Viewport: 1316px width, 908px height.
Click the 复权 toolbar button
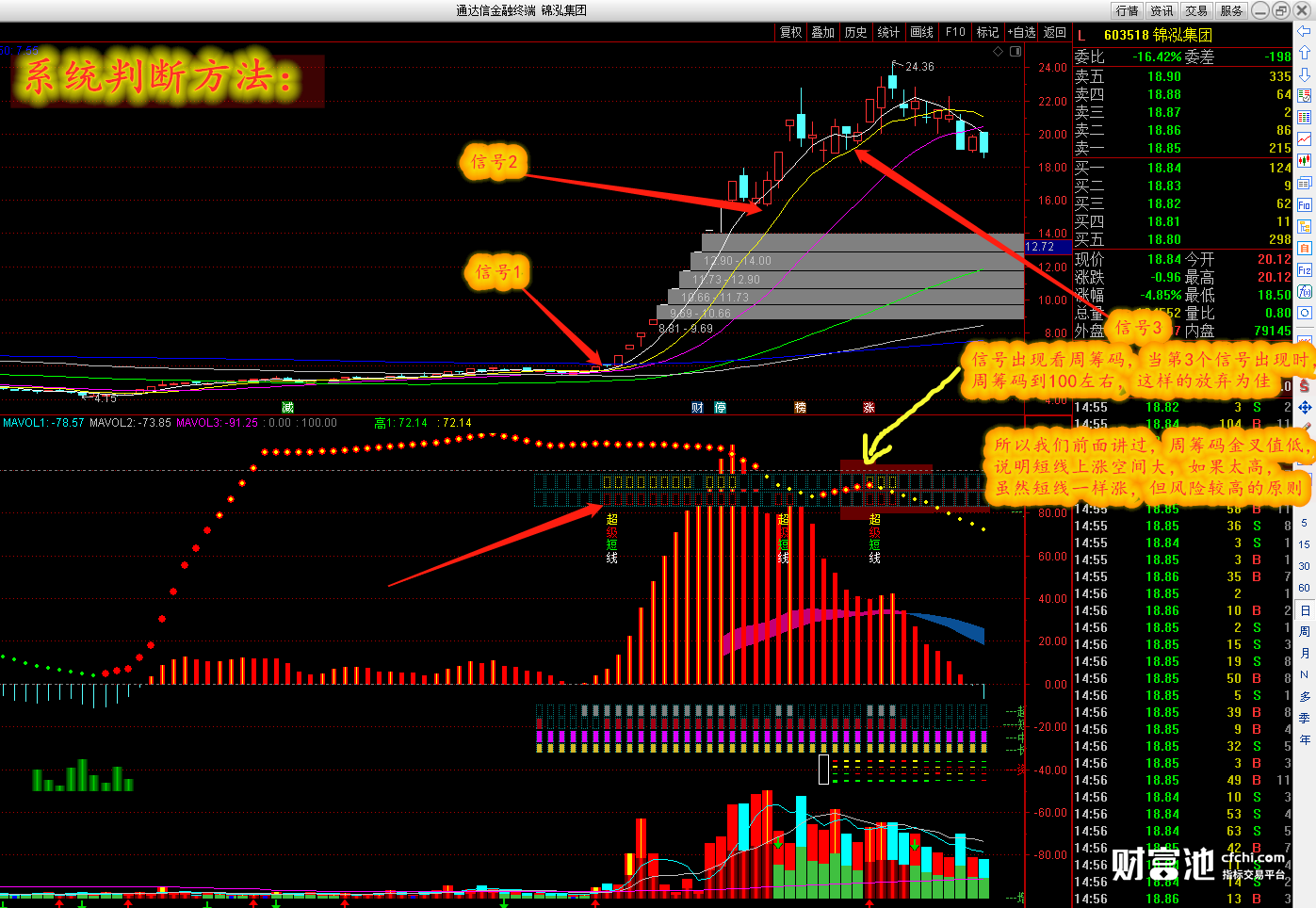tap(791, 32)
